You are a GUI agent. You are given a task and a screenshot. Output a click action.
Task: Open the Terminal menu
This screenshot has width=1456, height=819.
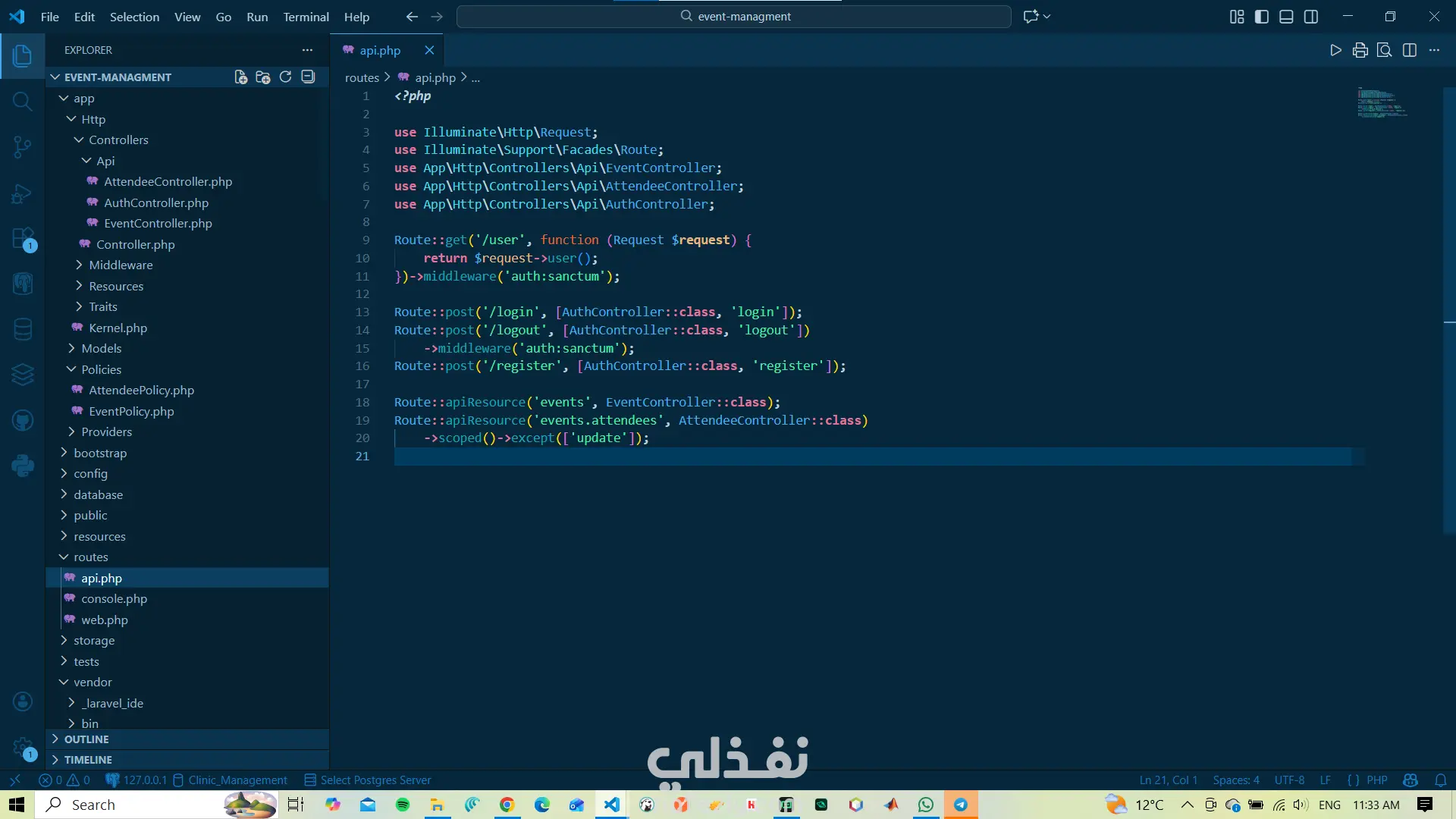pyautogui.click(x=306, y=17)
